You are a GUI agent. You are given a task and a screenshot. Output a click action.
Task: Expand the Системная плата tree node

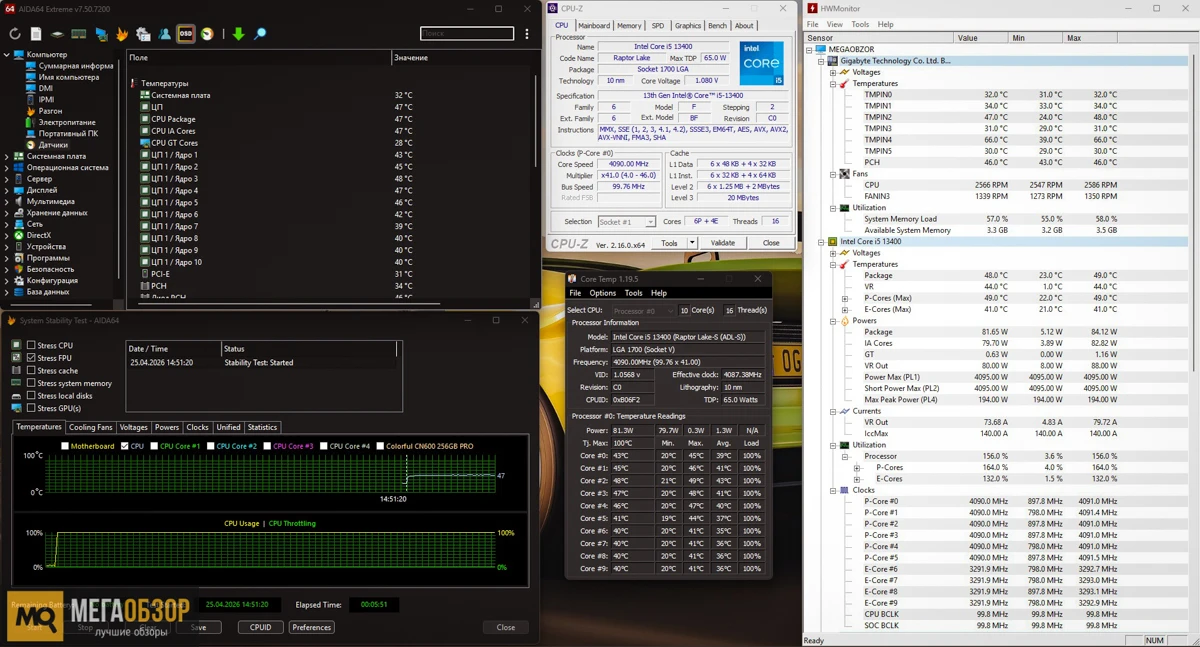(x=7, y=156)
